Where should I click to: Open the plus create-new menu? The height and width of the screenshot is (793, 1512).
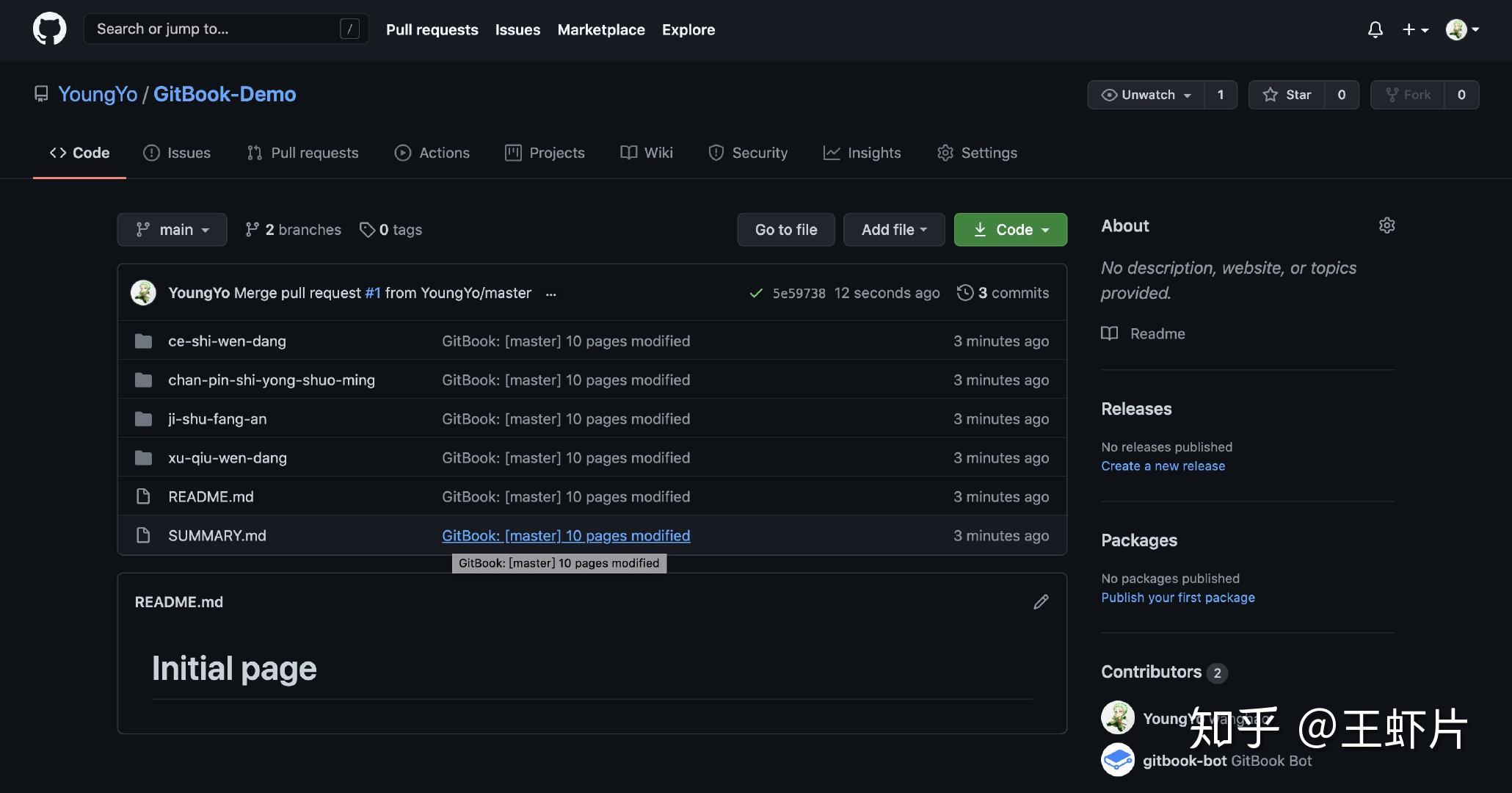(x=1414, y=29)
